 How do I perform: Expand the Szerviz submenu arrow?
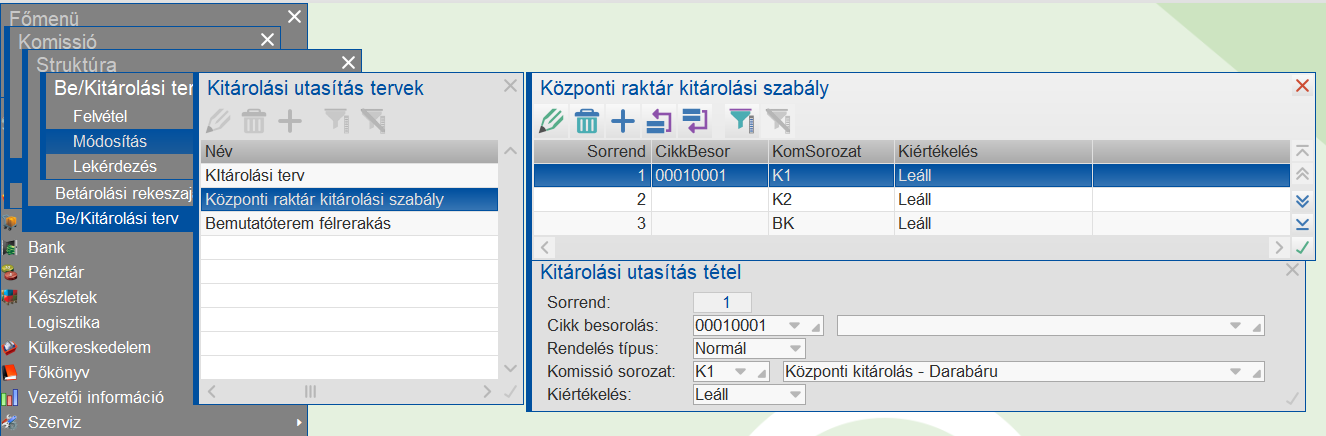298,423
